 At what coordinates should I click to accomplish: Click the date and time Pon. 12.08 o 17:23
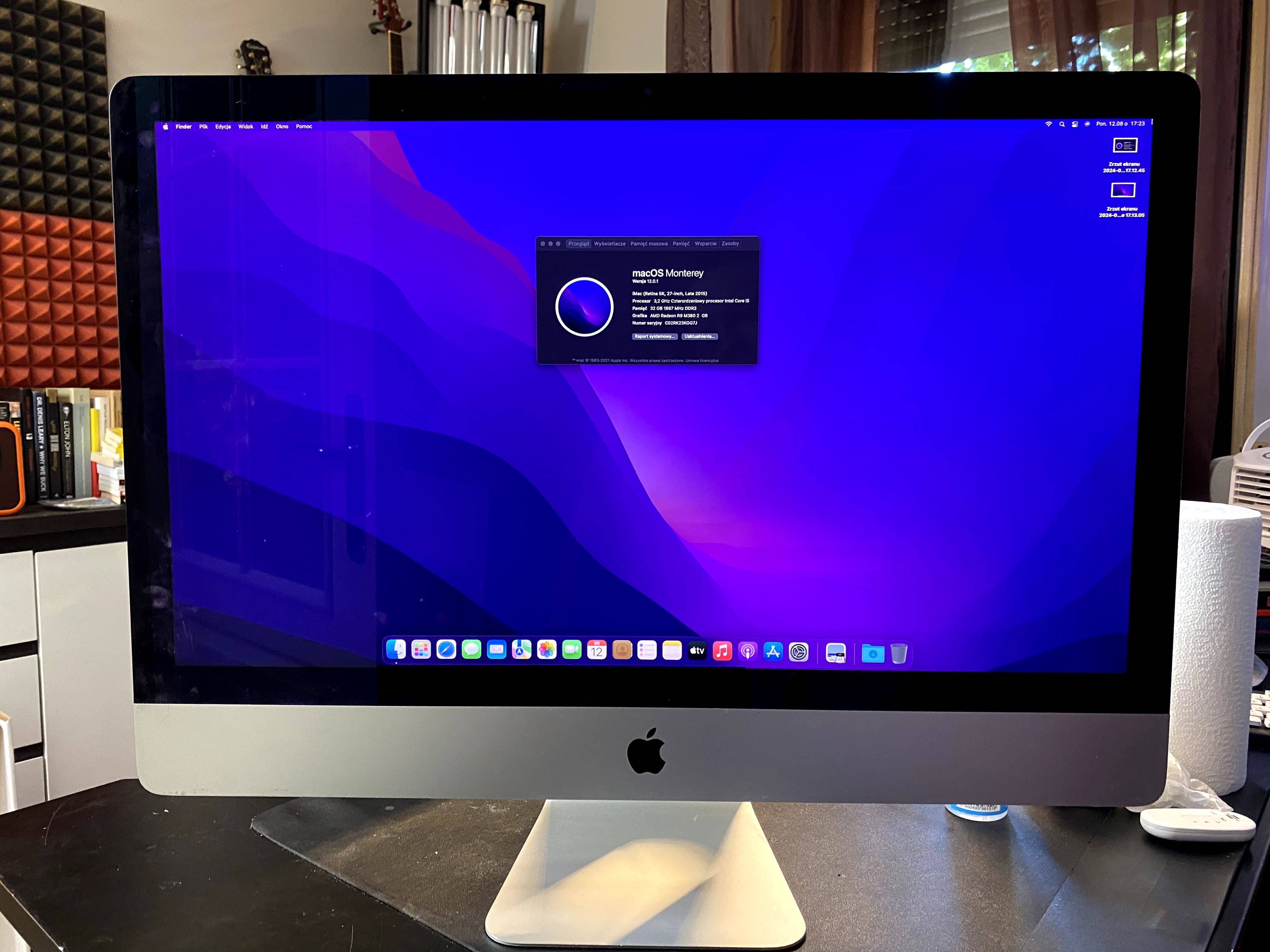(1120, 124)
